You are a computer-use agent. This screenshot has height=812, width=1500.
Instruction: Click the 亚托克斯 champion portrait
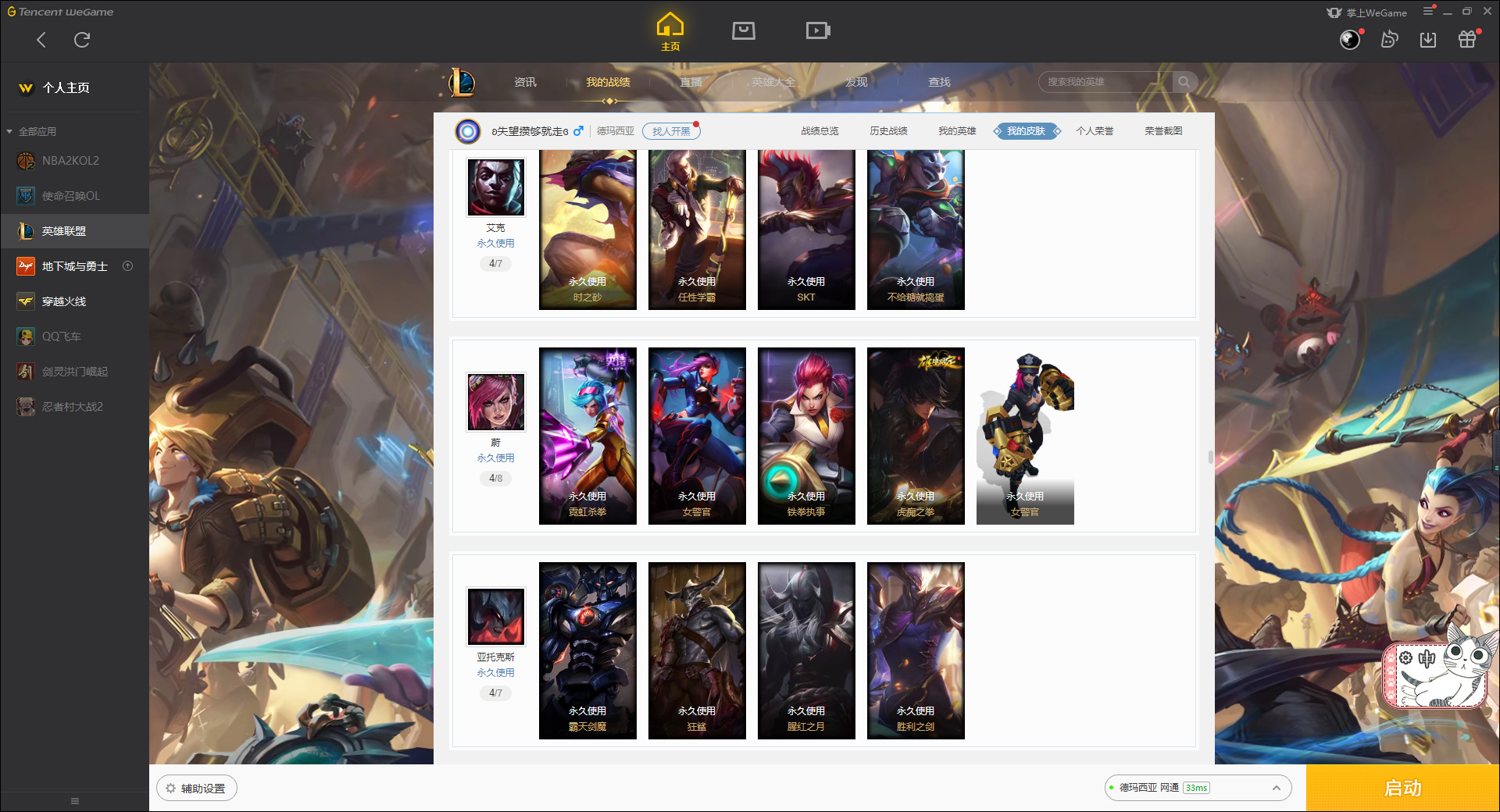pyautogui.click(x=495, y=617)
